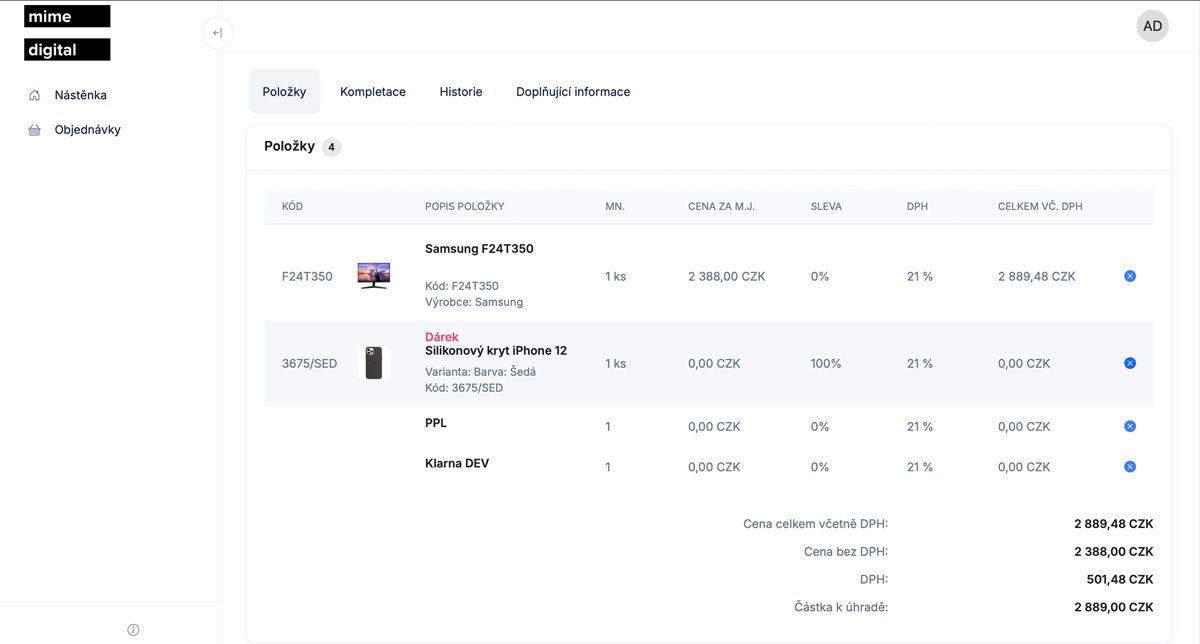Delete the Klarna DEV payment row
This screenshot has width=1200, height=644.
(1130, 467)
